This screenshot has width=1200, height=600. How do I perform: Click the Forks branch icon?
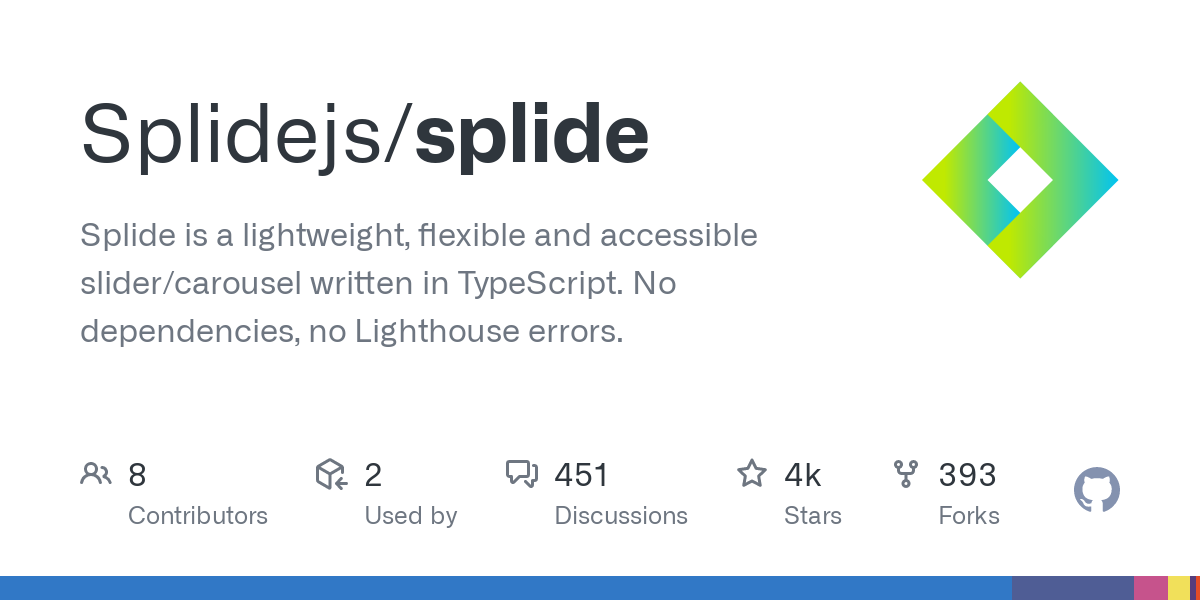(906, 474)
